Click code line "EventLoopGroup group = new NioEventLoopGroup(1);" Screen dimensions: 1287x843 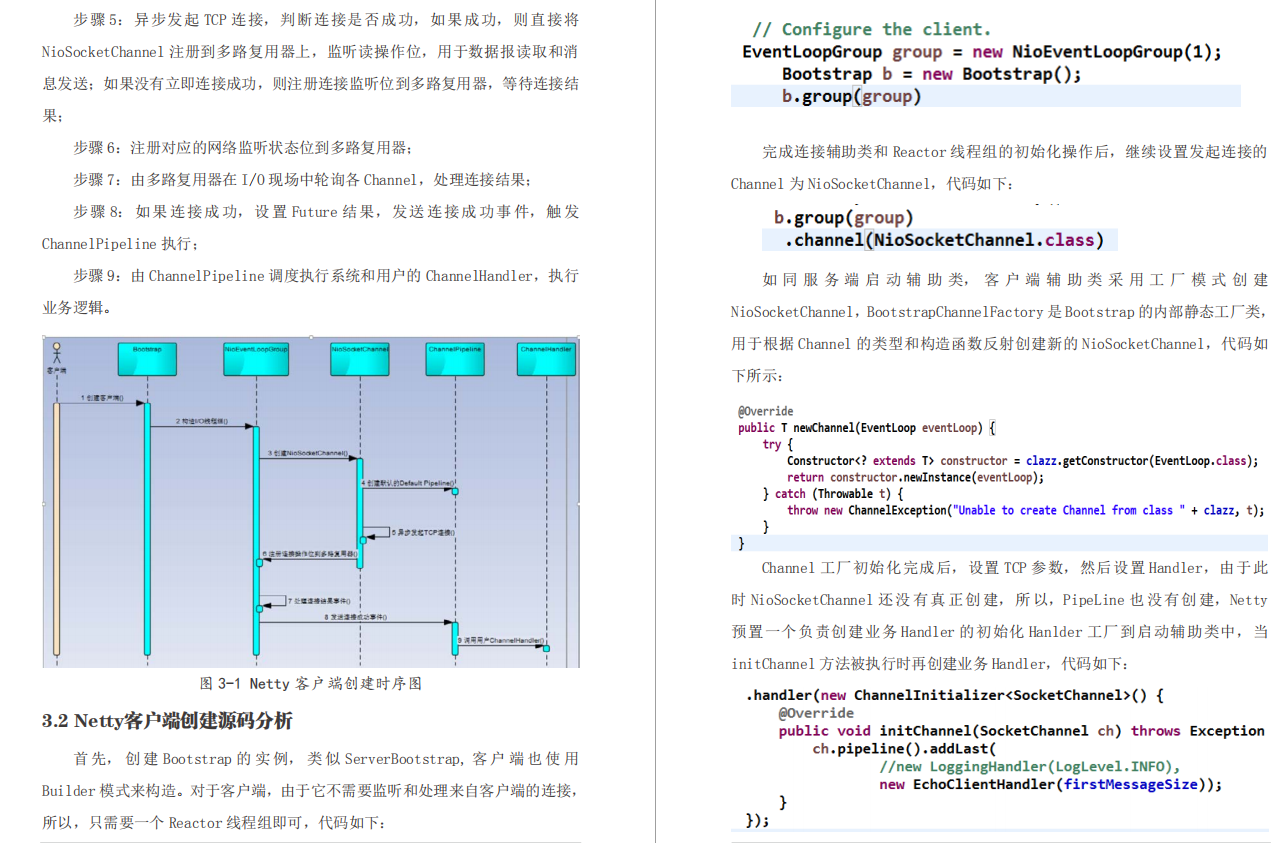[982, 52]
